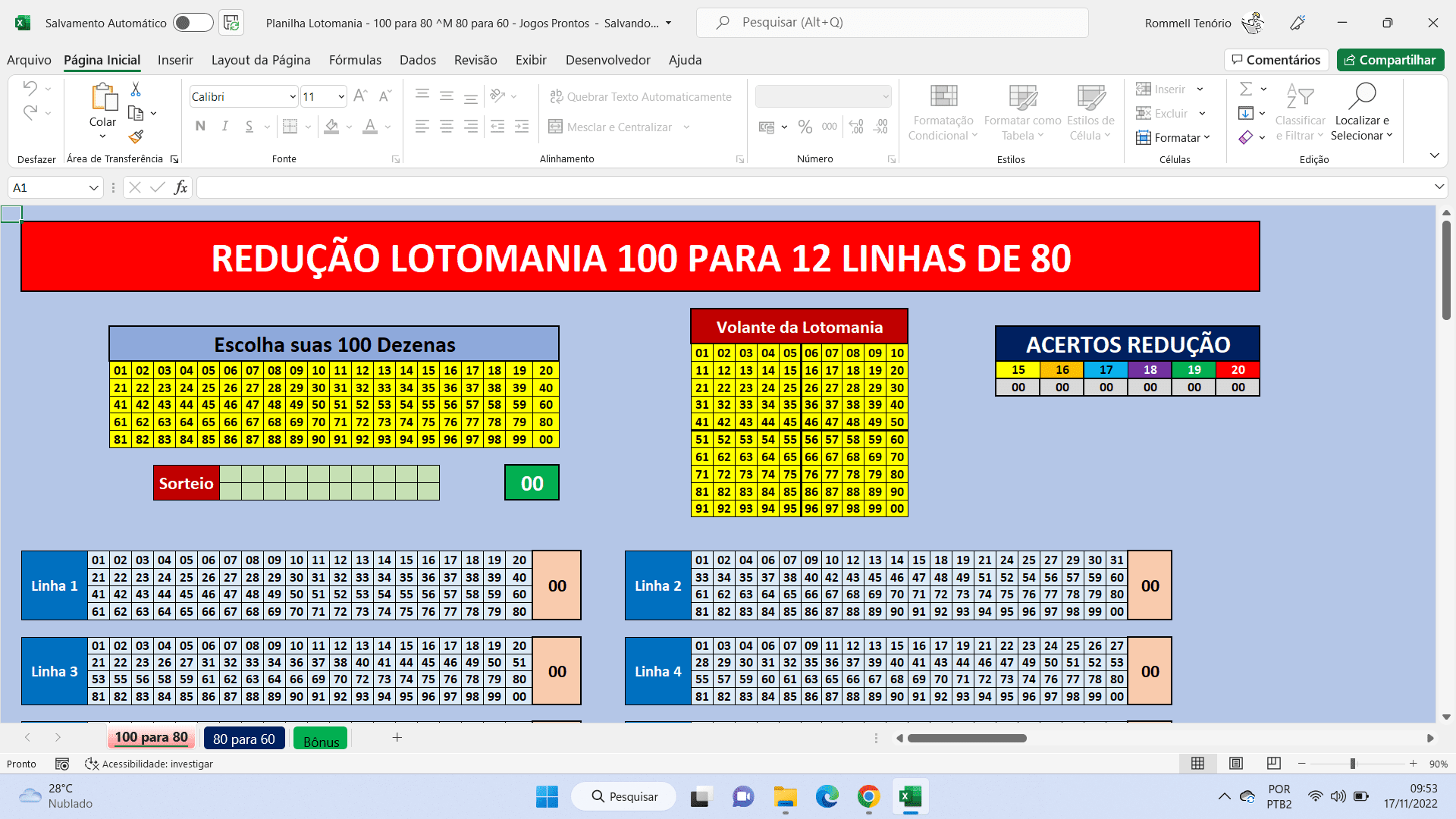
Task: Open Estilos de Célula menu
Action: 1090,112
